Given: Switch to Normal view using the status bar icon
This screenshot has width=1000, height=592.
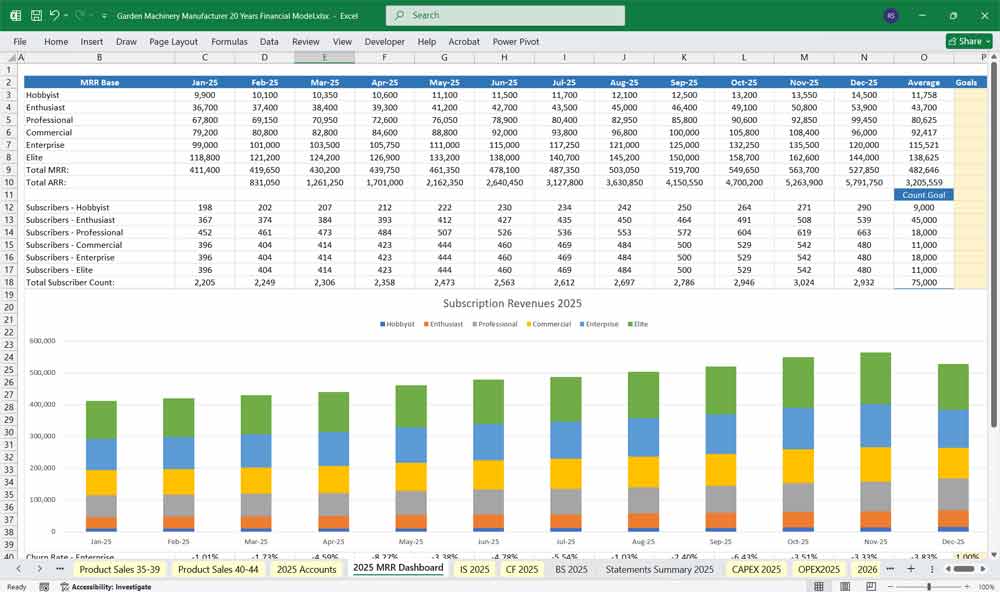Looking at the screenshot, I should 820,586.
